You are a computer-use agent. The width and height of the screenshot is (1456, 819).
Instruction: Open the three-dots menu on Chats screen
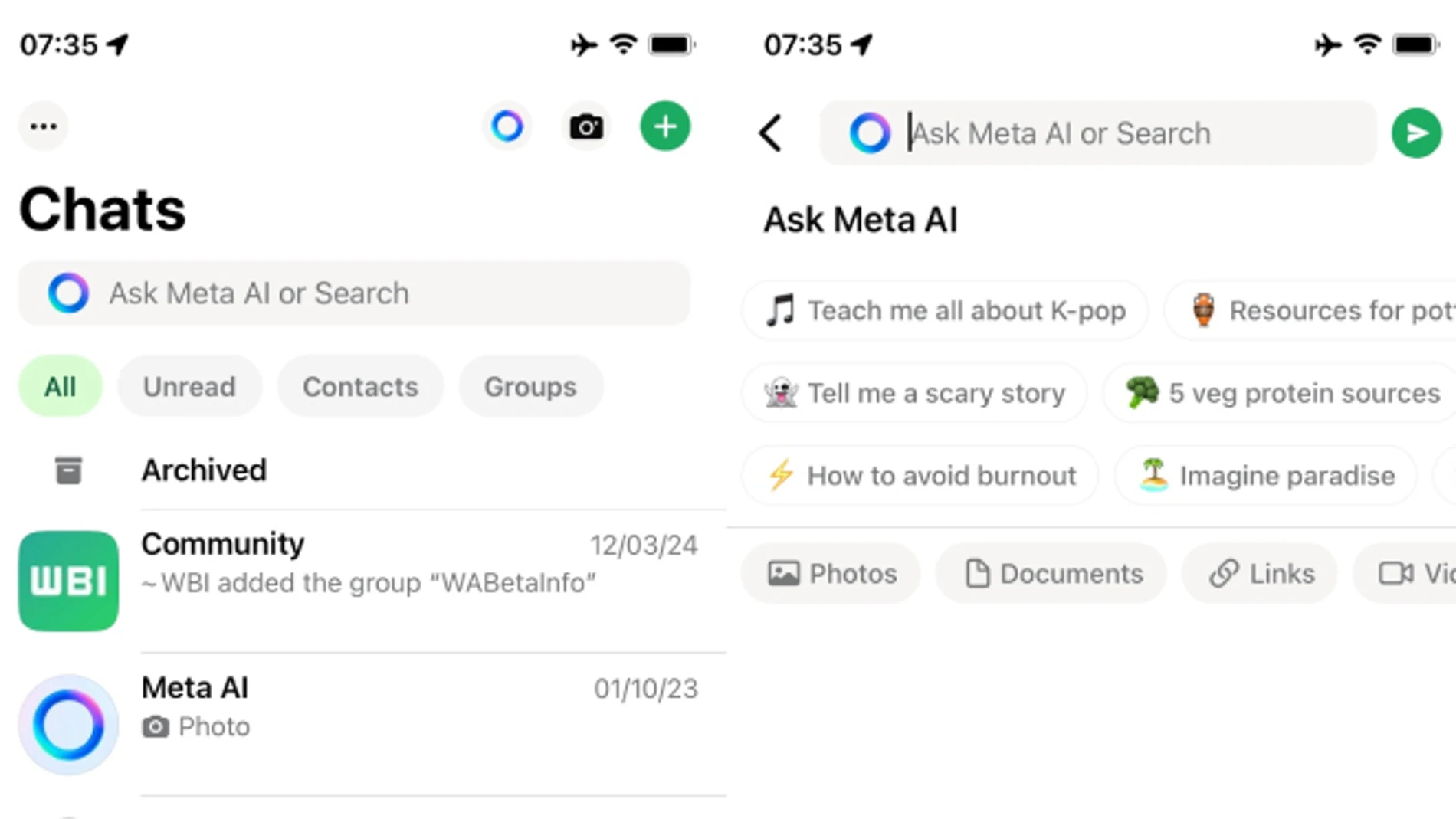pyautogui.click(x=44, y=126)
